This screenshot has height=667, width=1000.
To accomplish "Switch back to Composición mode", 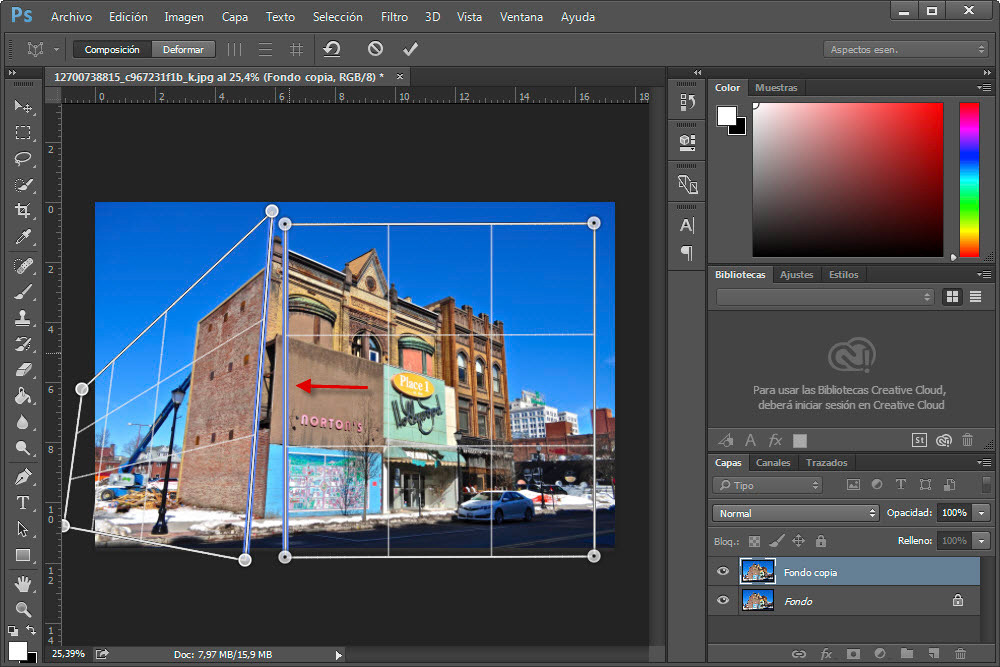I will tap(111, 48).
